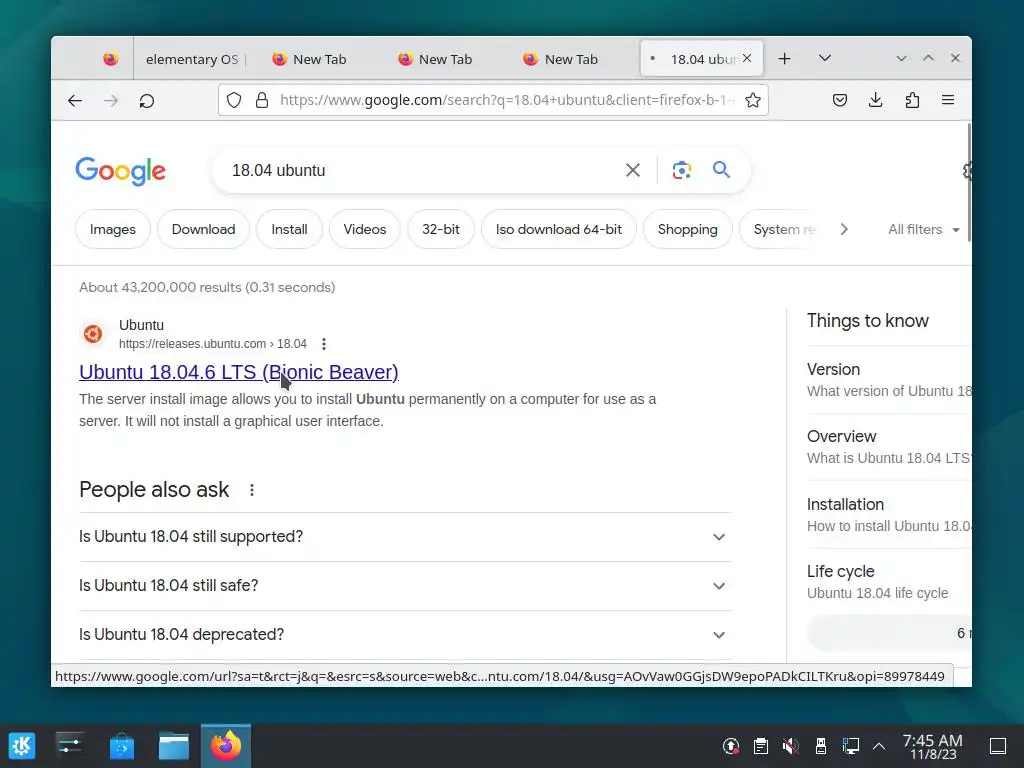This screenshot has height=768, width=1024.
Task: Submit search with the magnifier icon
Action: pyautogui.click(x=721, y=170)
